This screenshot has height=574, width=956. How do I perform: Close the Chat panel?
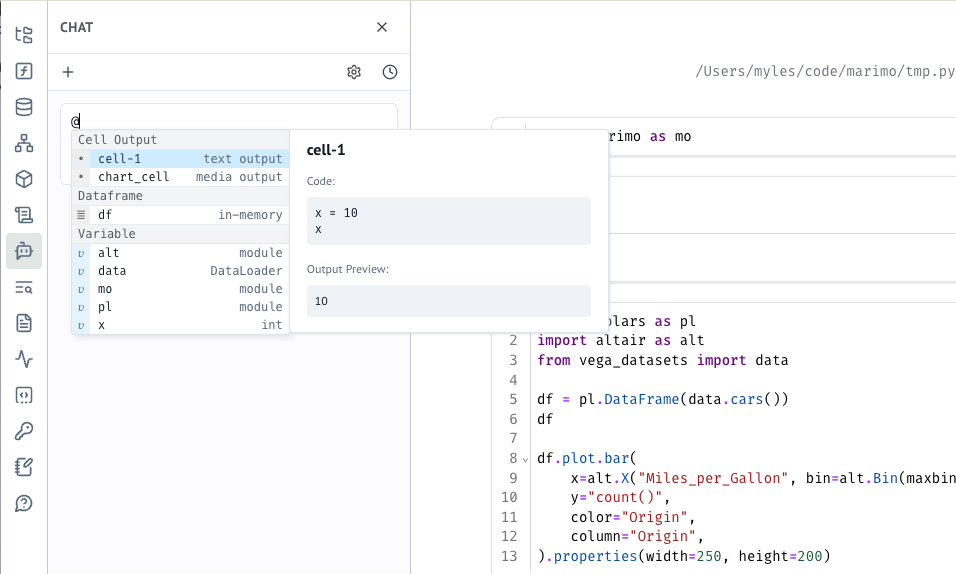(382, 27)
